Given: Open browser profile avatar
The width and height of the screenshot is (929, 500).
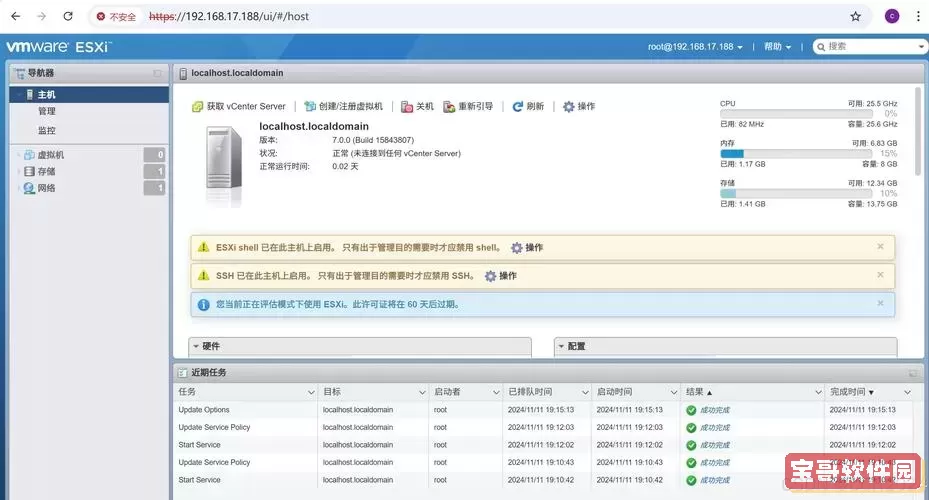Looking at the screenshot, I should [892, 17].
